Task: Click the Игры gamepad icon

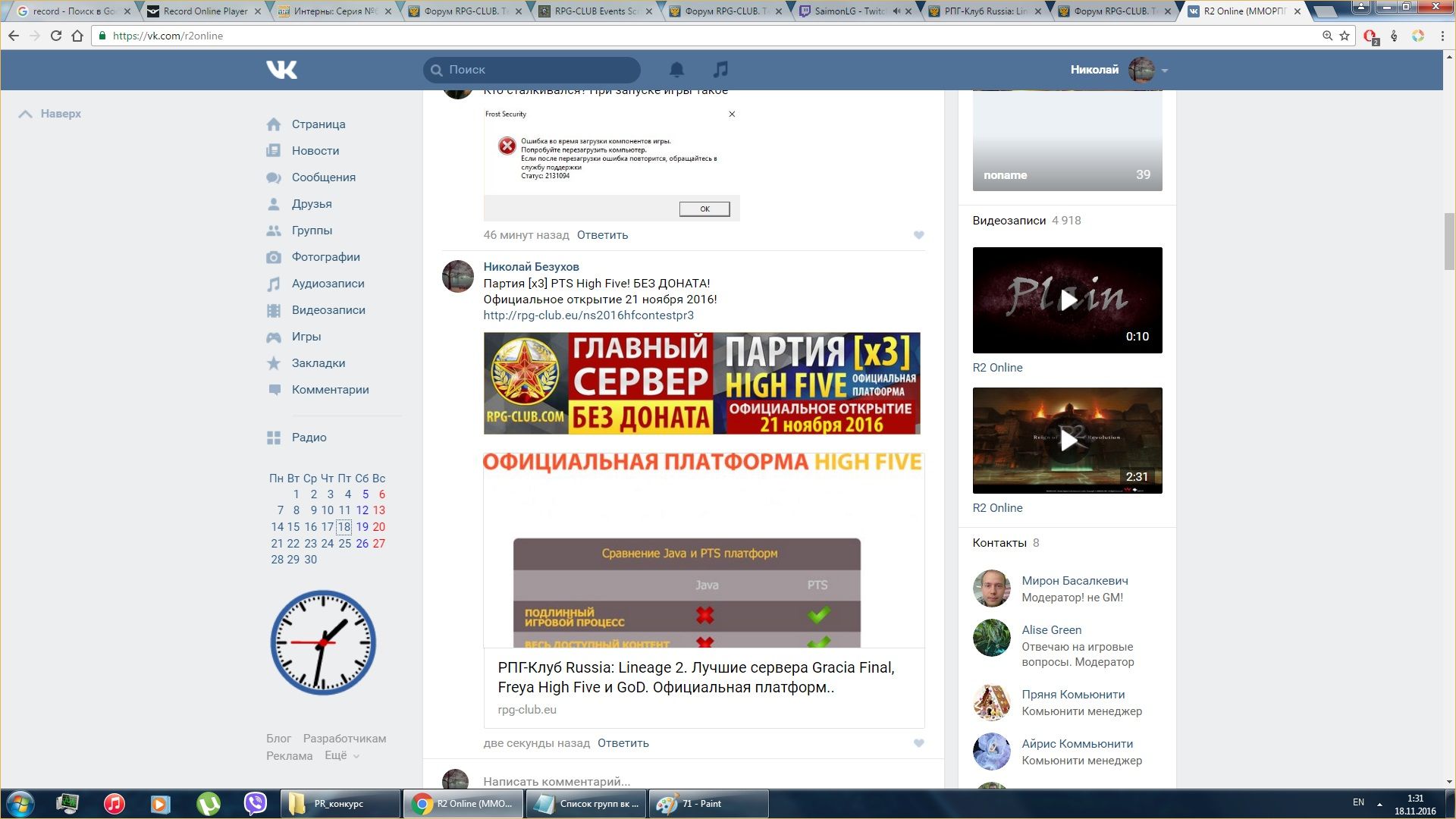Action: pyautogui.click(x=274, y=337)
